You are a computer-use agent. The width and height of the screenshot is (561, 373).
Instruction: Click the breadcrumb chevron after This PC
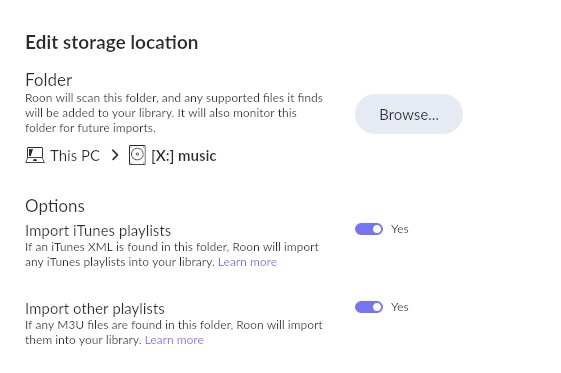114,155
